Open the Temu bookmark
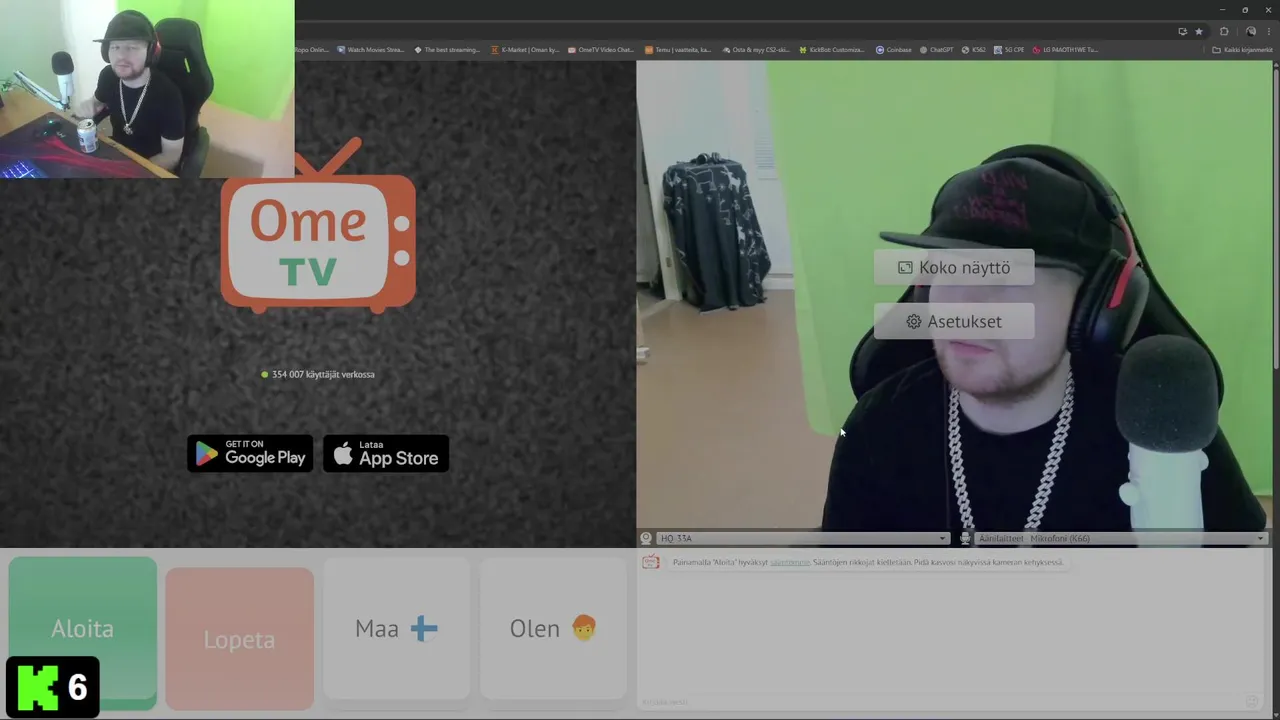The height and width of the screenshot is (720, 1280). click(x=678, y=49)
